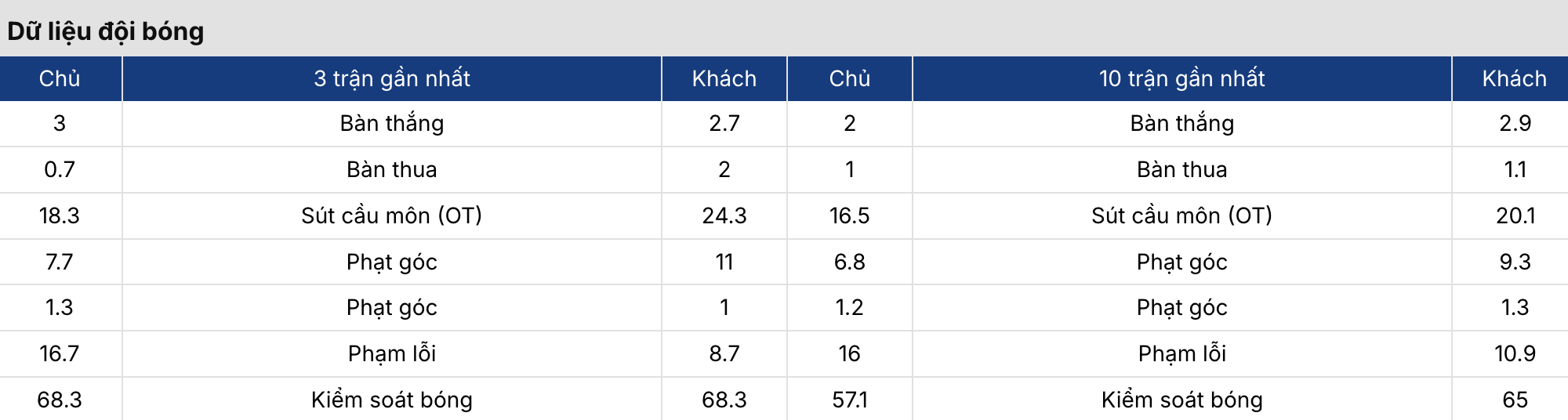Select the "10 trận gần nhất" column header
The width and height of the screenshot is (1568, 420).
[1181, 78]
